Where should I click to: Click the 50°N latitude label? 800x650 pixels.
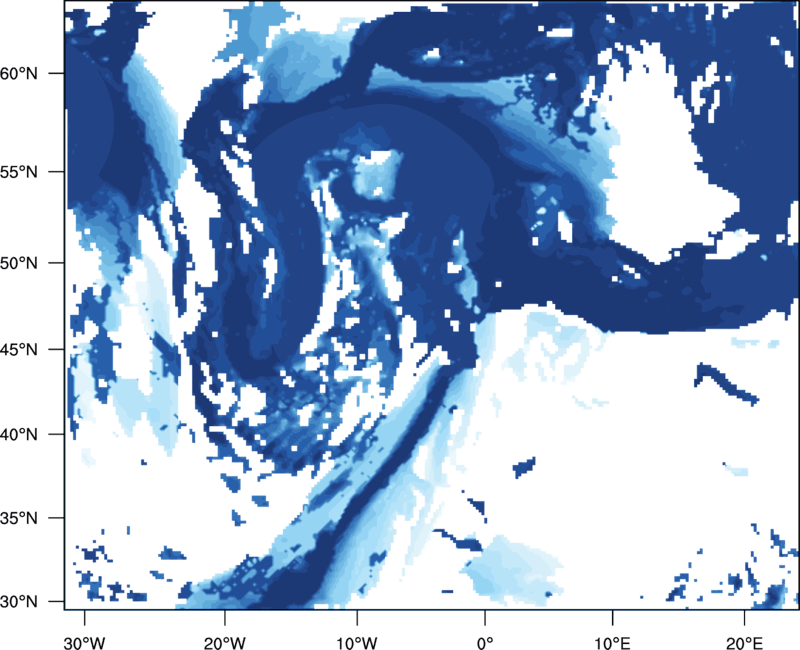click(19, 264)
